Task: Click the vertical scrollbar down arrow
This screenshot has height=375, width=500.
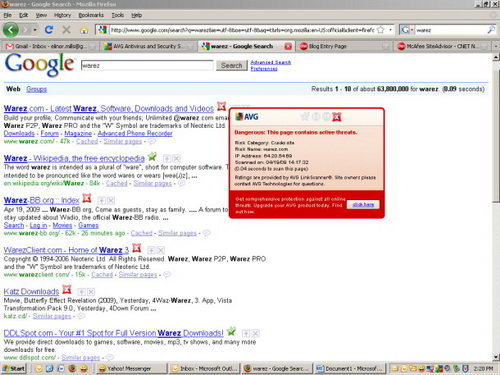Action: point(496,357)
